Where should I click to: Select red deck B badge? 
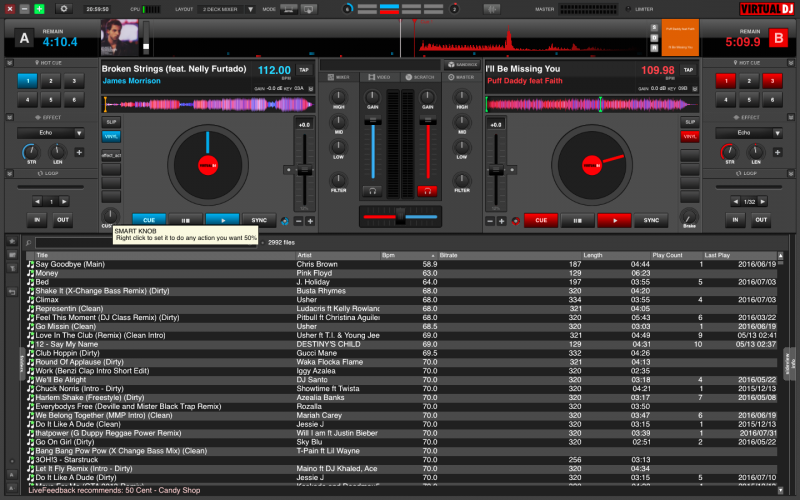pos(779,38)
